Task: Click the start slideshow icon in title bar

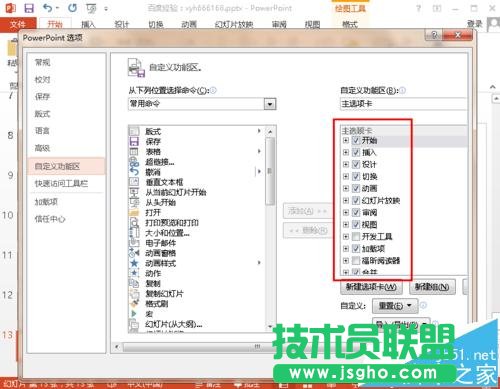Action: click(91, 8)
